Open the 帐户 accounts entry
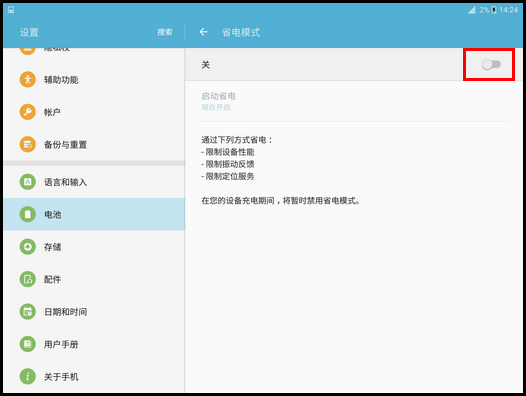 (94, 112)
